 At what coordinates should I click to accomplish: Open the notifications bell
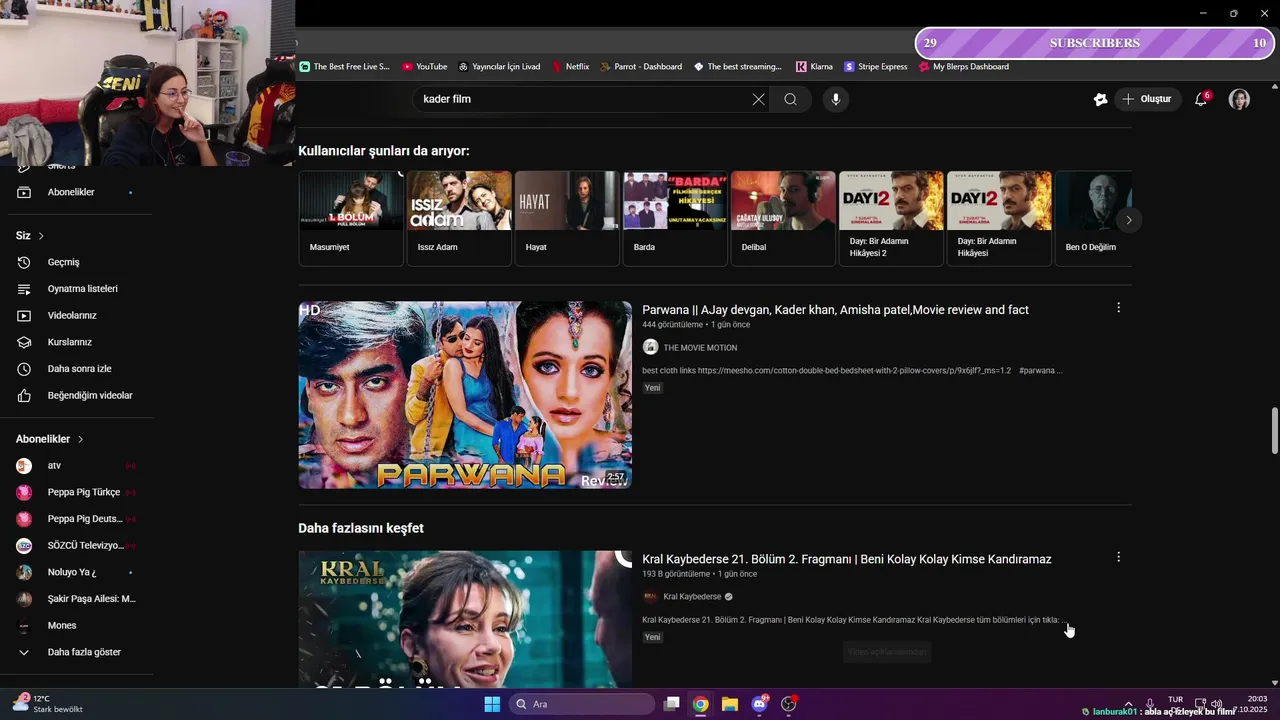(1201, 99)
